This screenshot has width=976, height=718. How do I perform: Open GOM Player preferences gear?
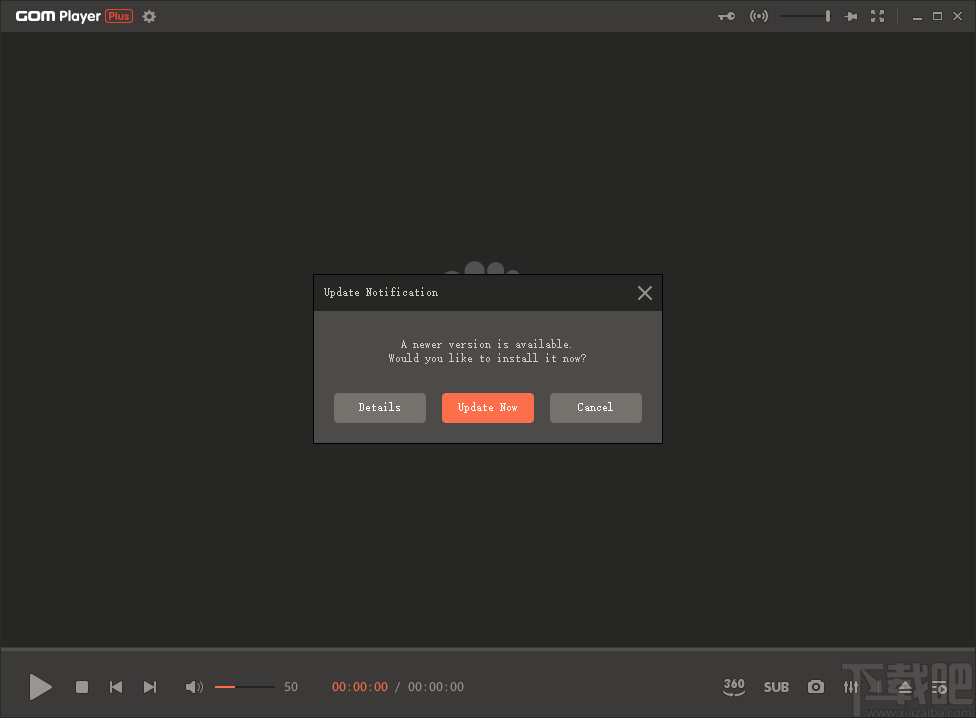[149, 16]
